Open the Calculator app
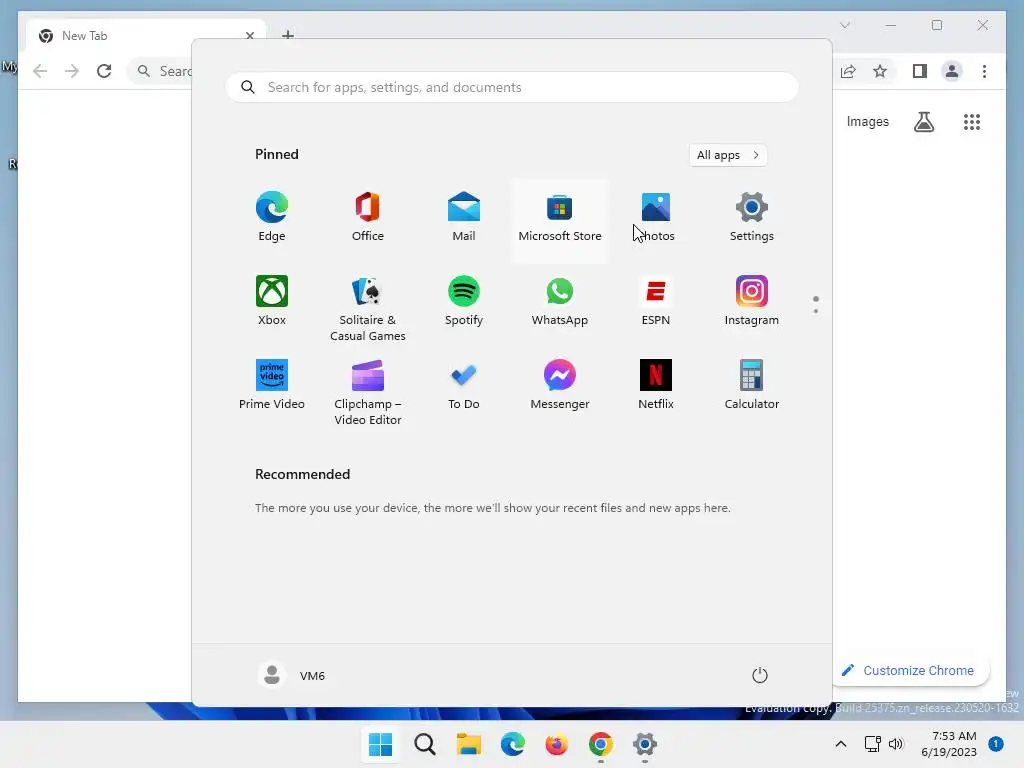This screenshot has height=768, width=1024. click(752, 385)
